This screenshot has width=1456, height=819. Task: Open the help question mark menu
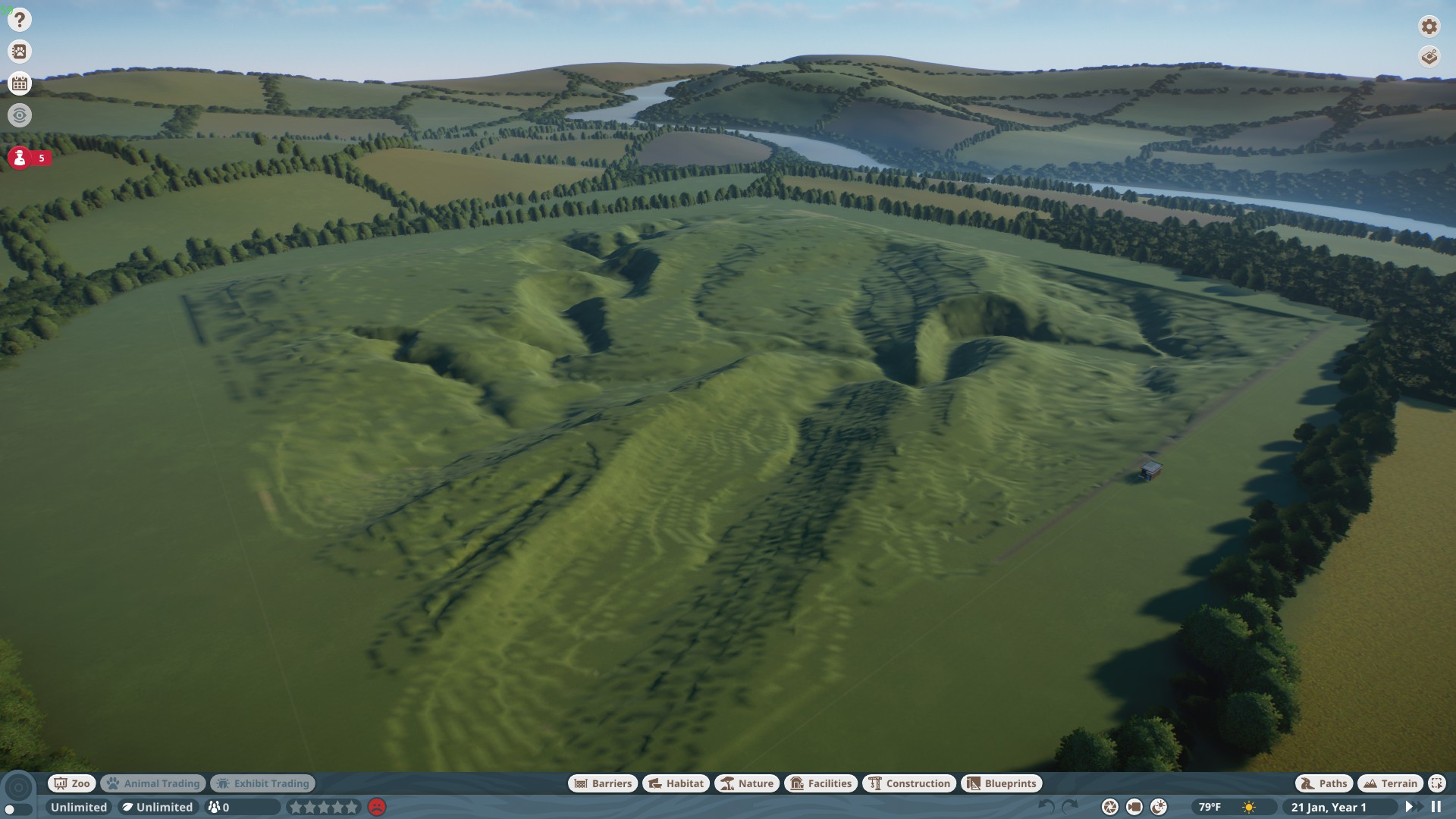(20, 20)
